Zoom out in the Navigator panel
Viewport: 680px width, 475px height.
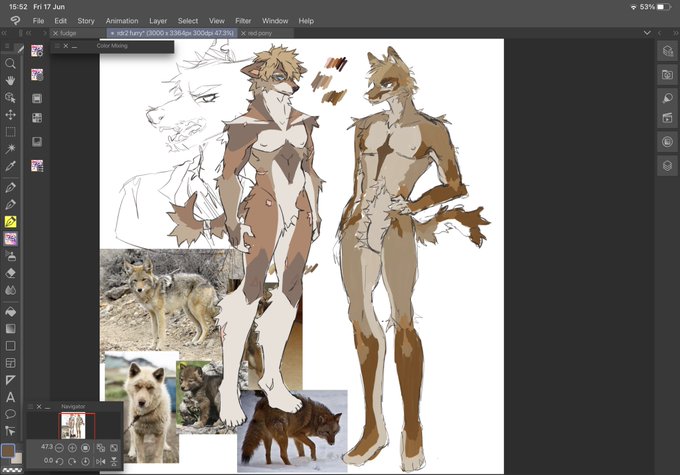tap(59, 448)
